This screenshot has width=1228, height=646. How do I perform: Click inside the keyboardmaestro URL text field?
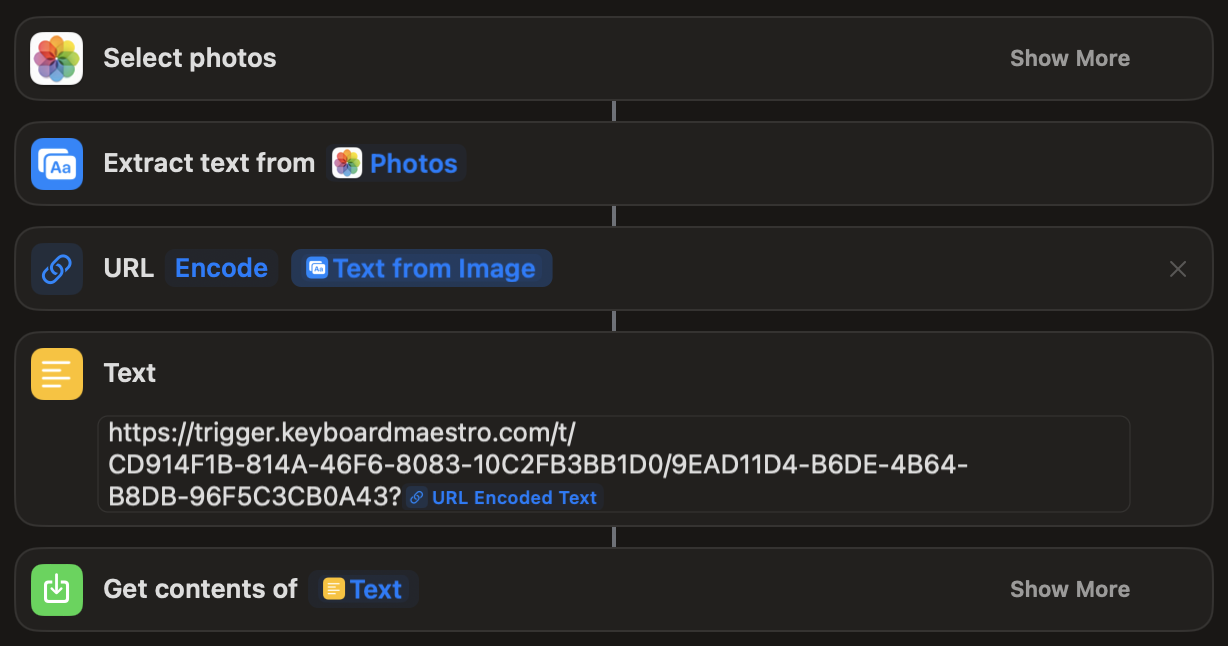click(614, 464)
